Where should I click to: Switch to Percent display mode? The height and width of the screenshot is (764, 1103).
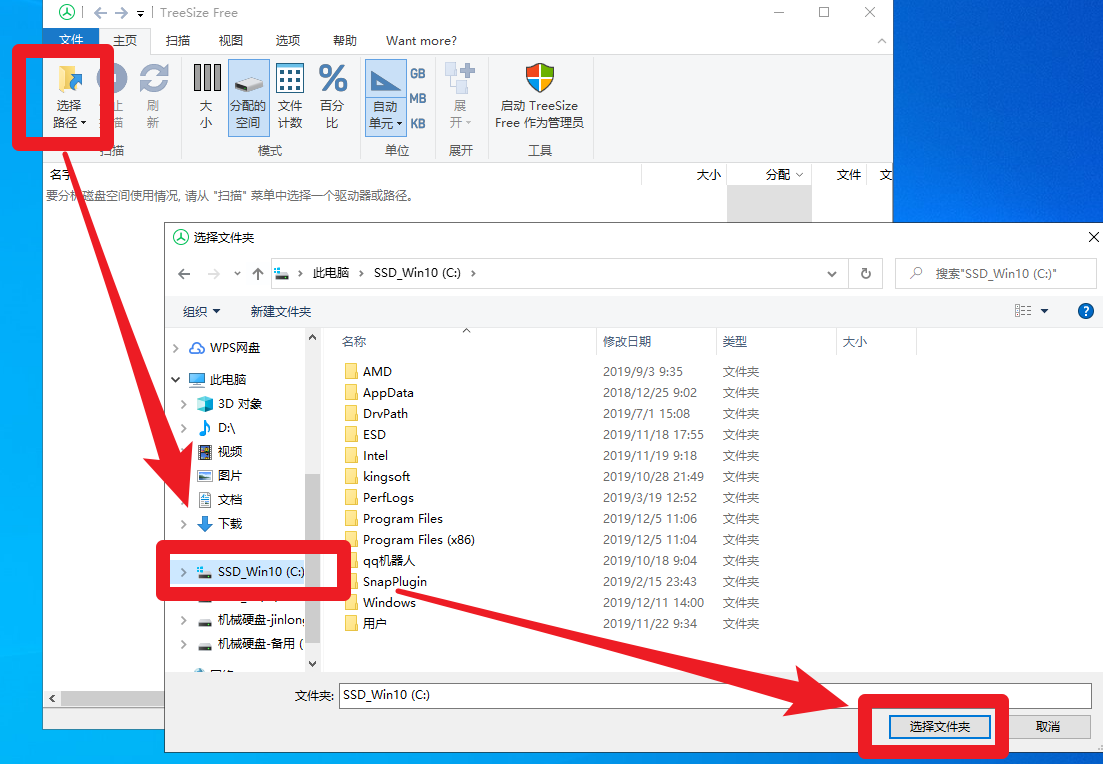point(332,96)
